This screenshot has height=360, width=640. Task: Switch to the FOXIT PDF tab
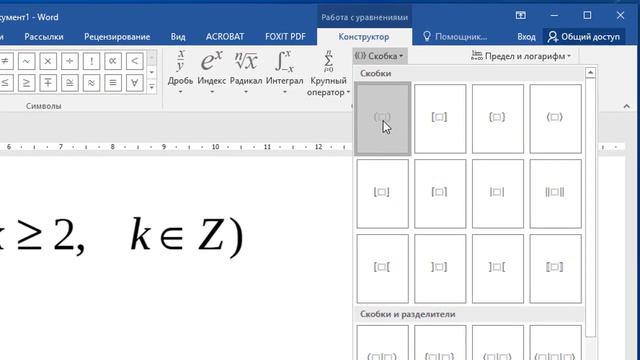285,37
